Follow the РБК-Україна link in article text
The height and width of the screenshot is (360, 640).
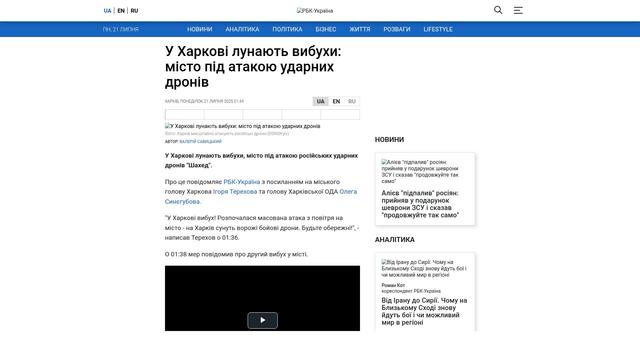(242, 182)
